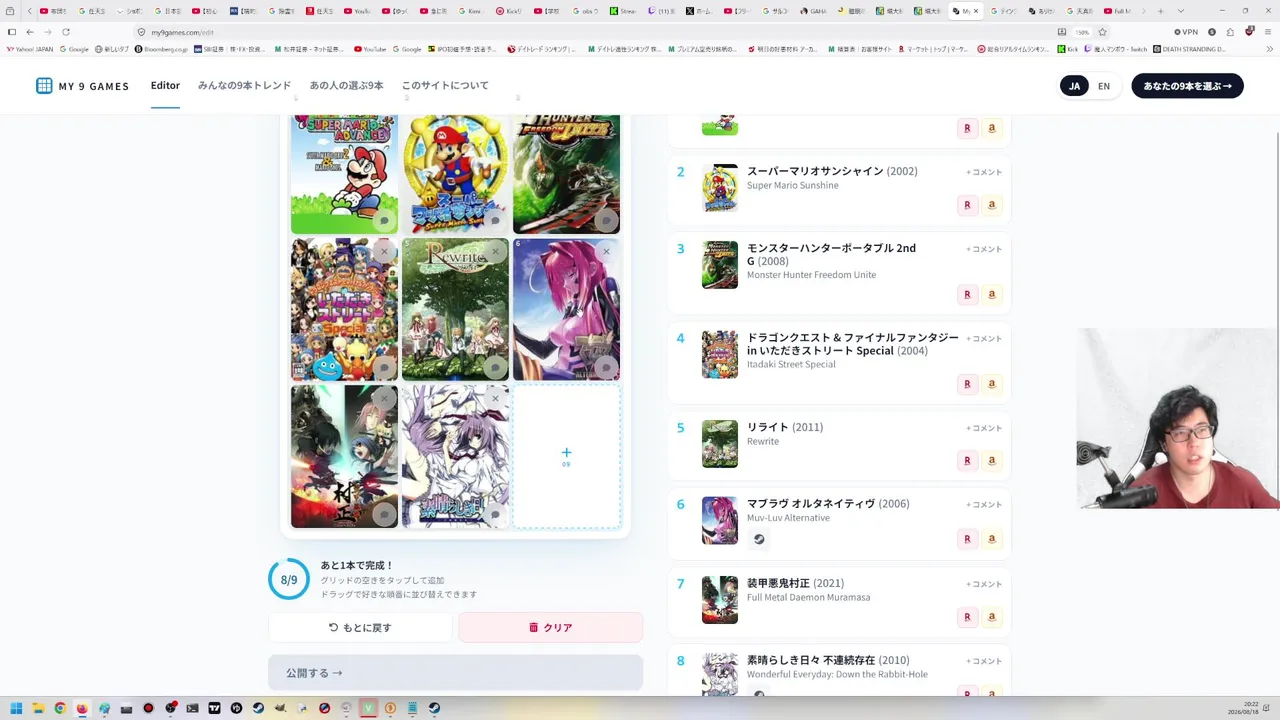1280x720 pixels.
Task: Open あの人の選ぶ9本 page
Action: point(346,86)
